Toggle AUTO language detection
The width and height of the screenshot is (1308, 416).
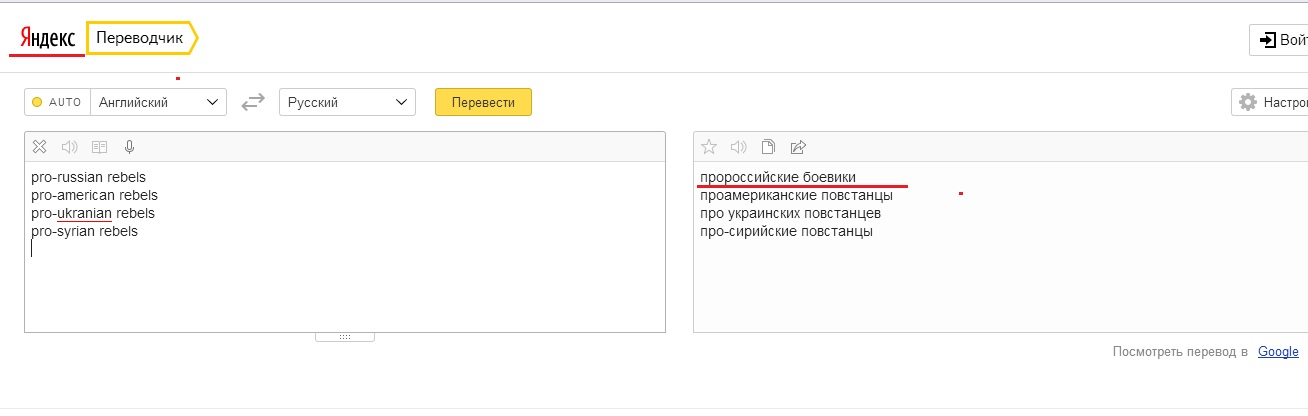click(57, 102)
